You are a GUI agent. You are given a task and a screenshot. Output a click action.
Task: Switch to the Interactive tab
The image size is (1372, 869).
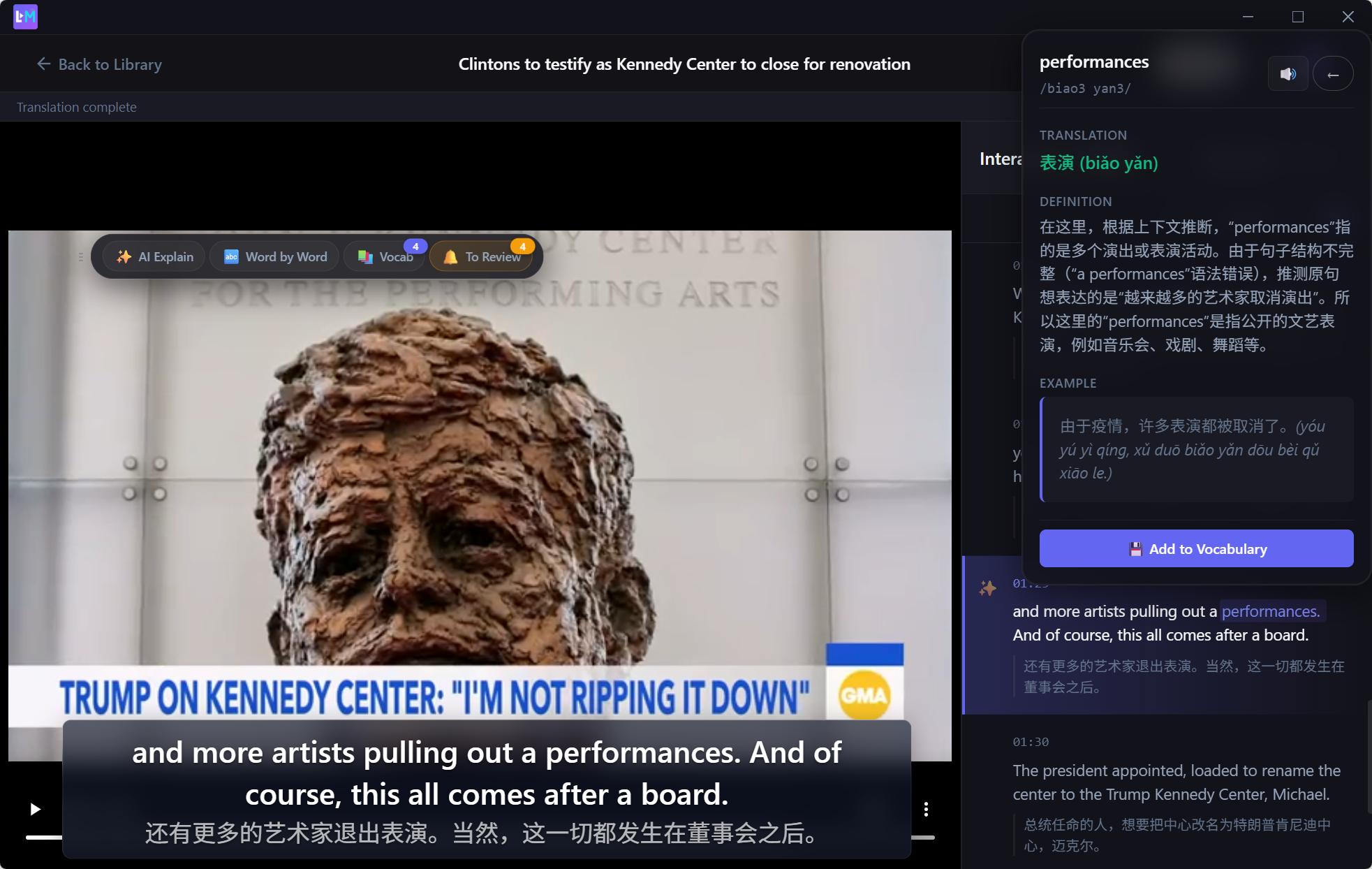click(x=1003, y=159)
